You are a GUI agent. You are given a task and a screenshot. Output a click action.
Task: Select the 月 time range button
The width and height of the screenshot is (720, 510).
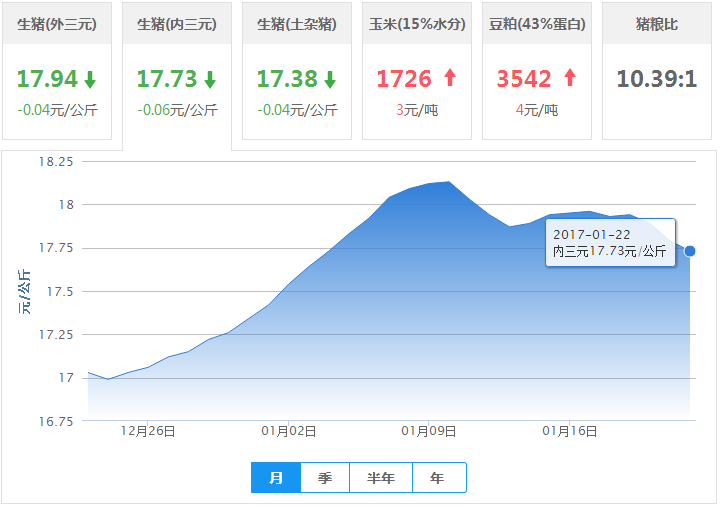click(277, 478)
